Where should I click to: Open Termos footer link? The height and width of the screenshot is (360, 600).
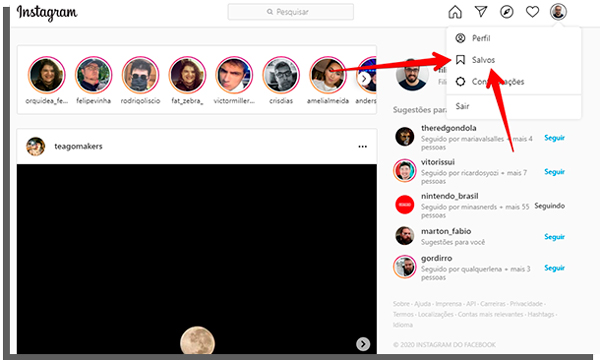pos(403,314)
